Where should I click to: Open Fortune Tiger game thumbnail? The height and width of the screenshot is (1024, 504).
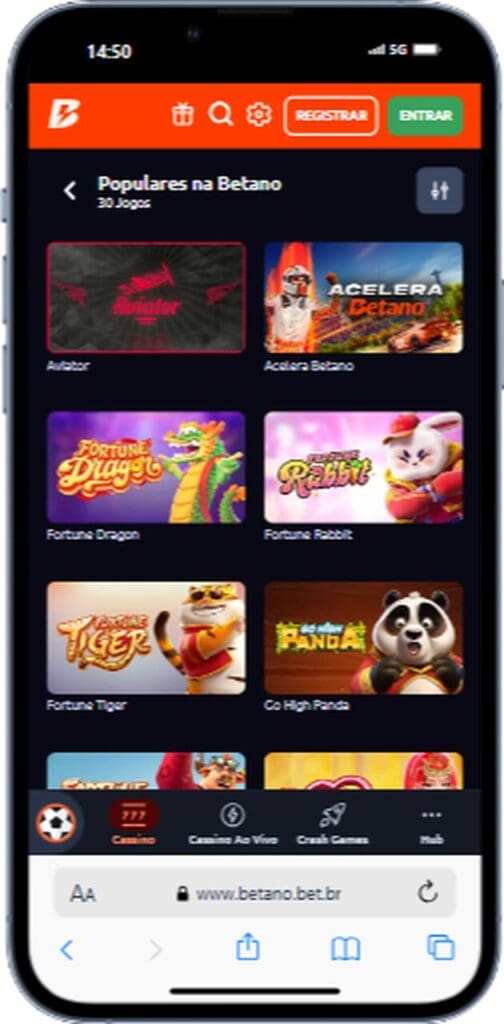146,638
